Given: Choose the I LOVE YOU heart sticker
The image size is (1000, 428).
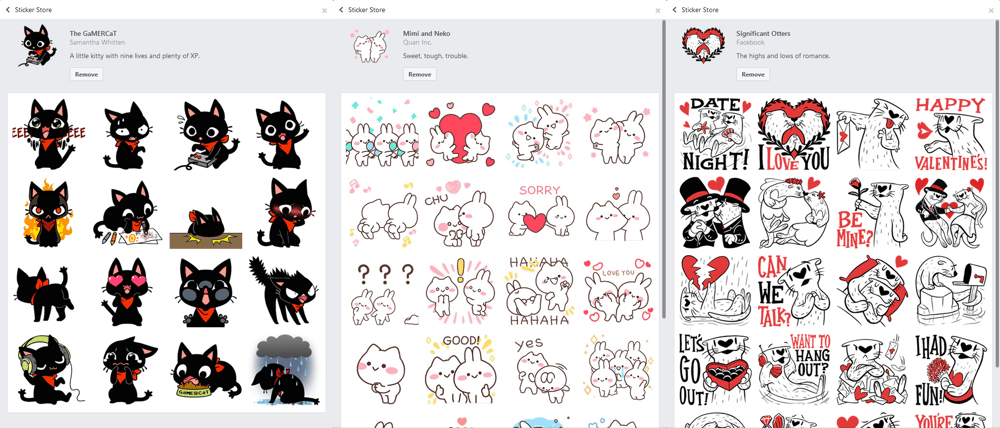Looking at the screenshot, I should pos(793,134).
